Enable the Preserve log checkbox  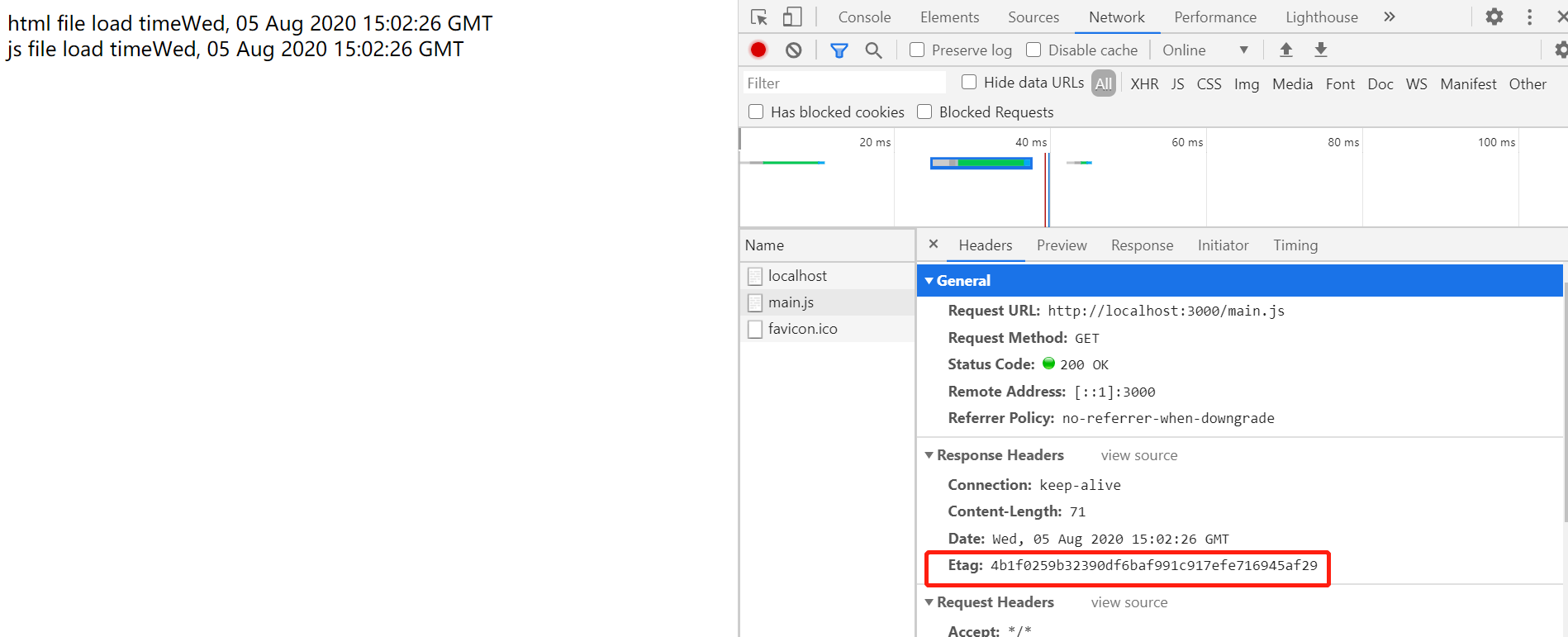pyautogui.click(x=917, y=50)
